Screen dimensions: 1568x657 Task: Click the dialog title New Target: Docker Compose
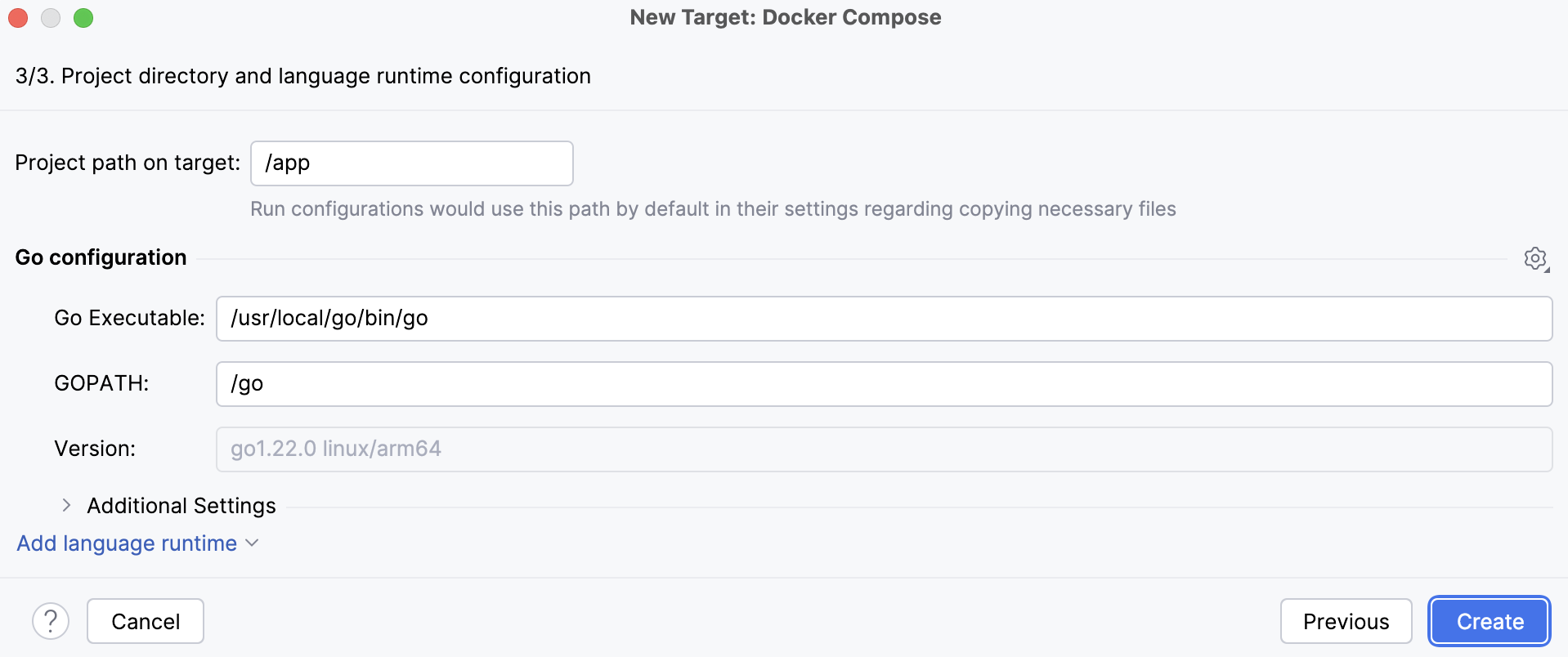[x=785, y=17]
